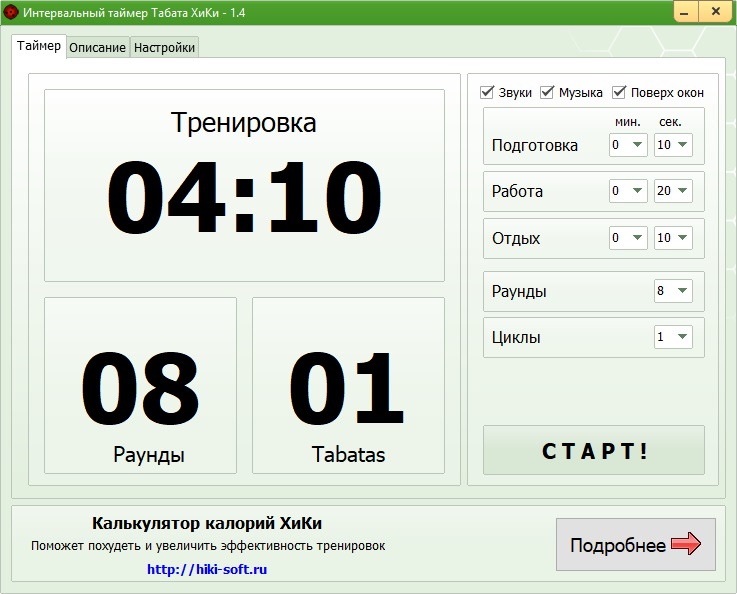This screenshot has width=737, height=594.
Task: Uncheck the Поверх окон option
Action: (619, 92)
